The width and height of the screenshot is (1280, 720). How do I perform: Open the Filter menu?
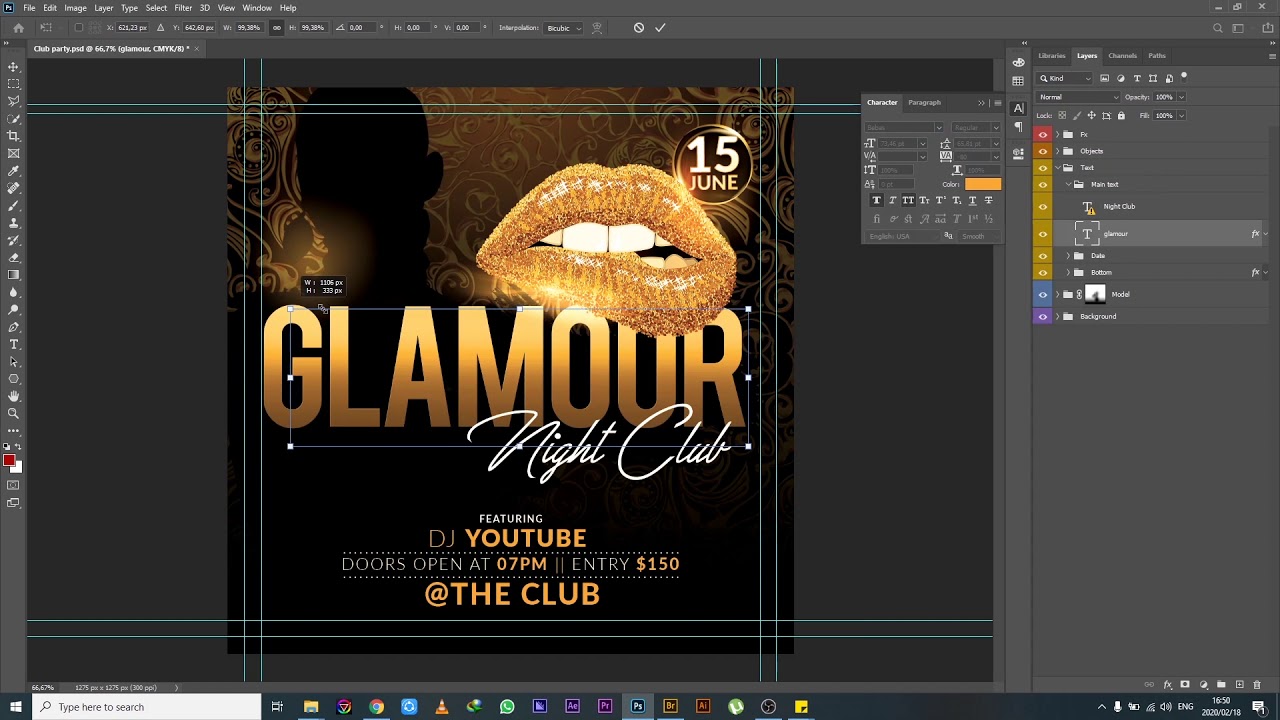coord(183,8)
